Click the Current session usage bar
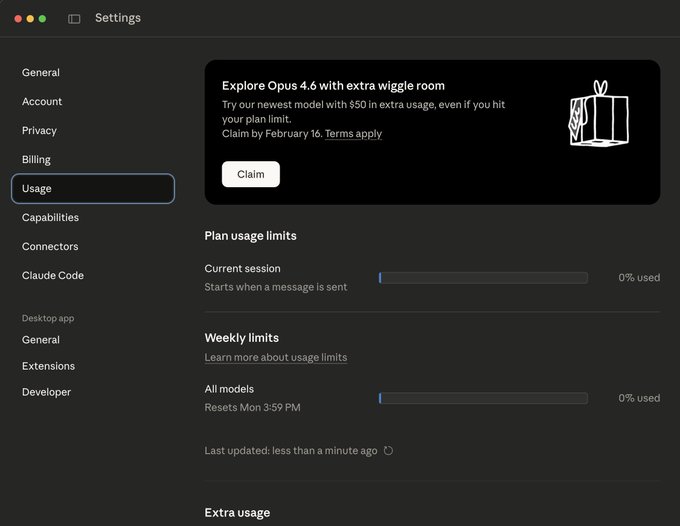Screen dimensions: 680x526 [483, 278]
